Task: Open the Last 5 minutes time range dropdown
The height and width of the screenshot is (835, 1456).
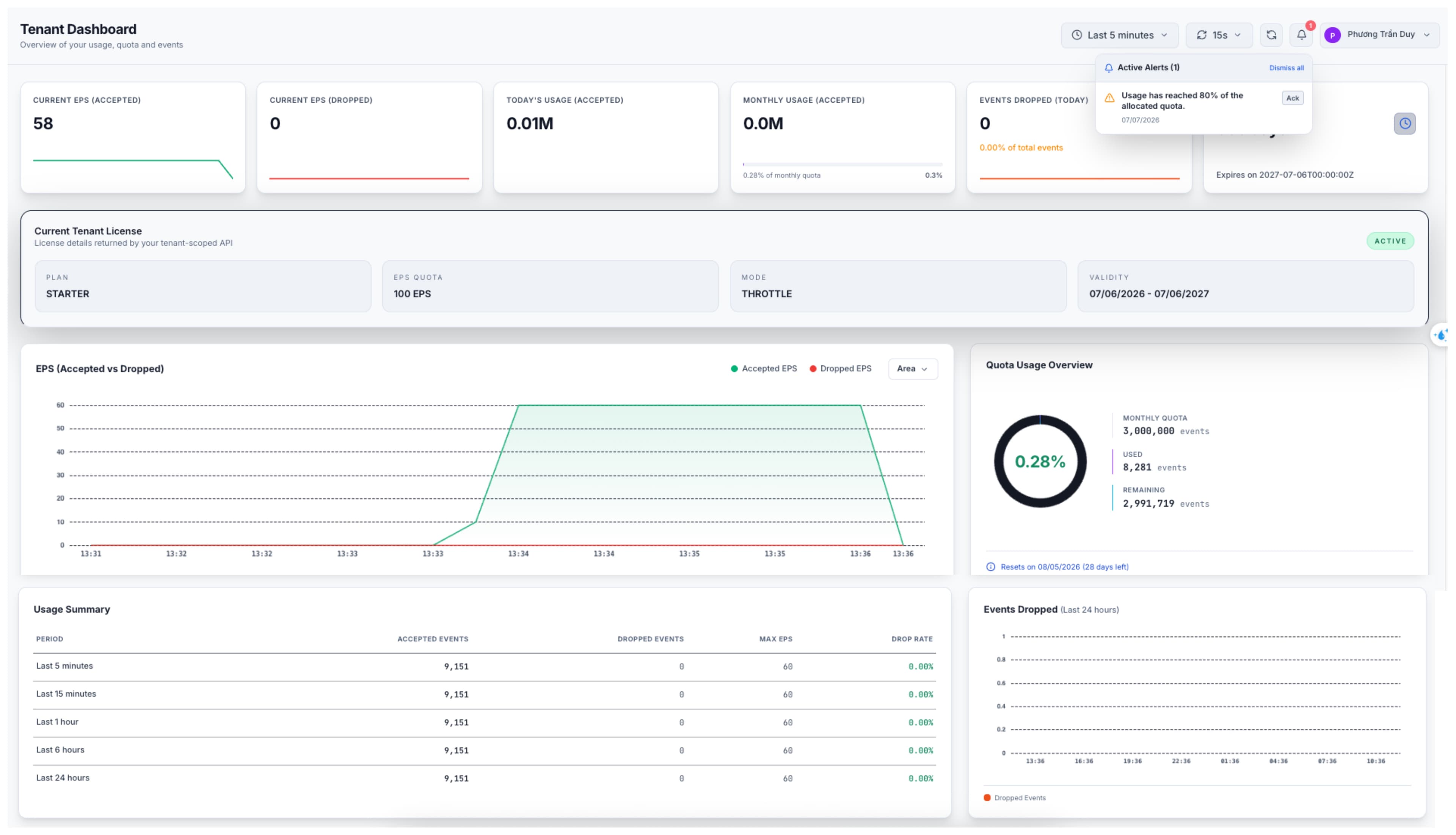Action: 1119,35
